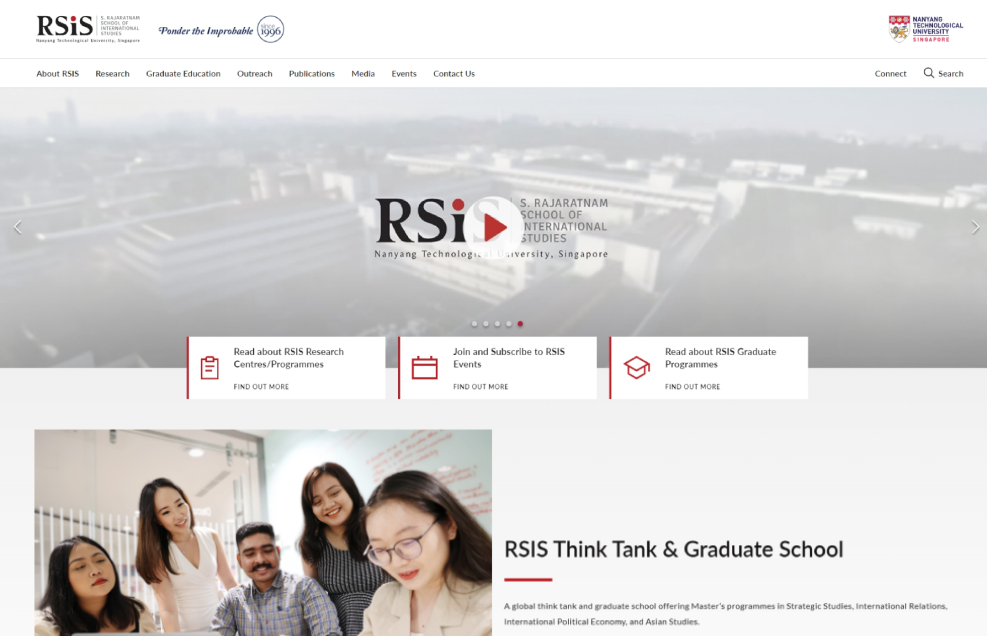
Task: Open the Nanyang Technological University logo link
Action: (925, 29)
